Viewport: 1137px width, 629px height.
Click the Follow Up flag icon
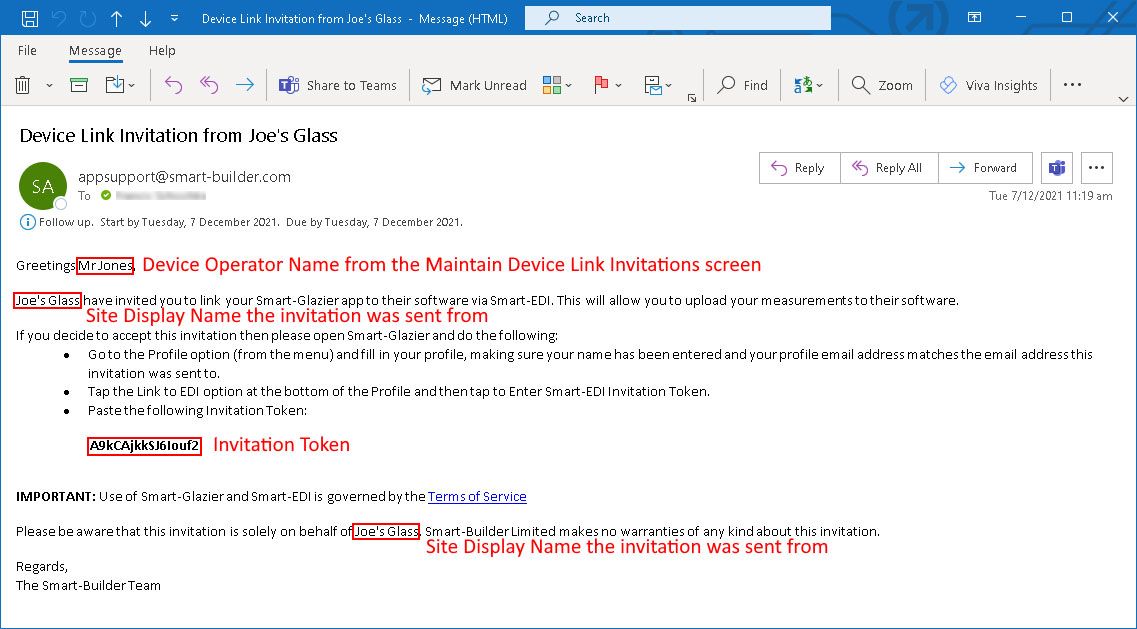click(600, 85)
